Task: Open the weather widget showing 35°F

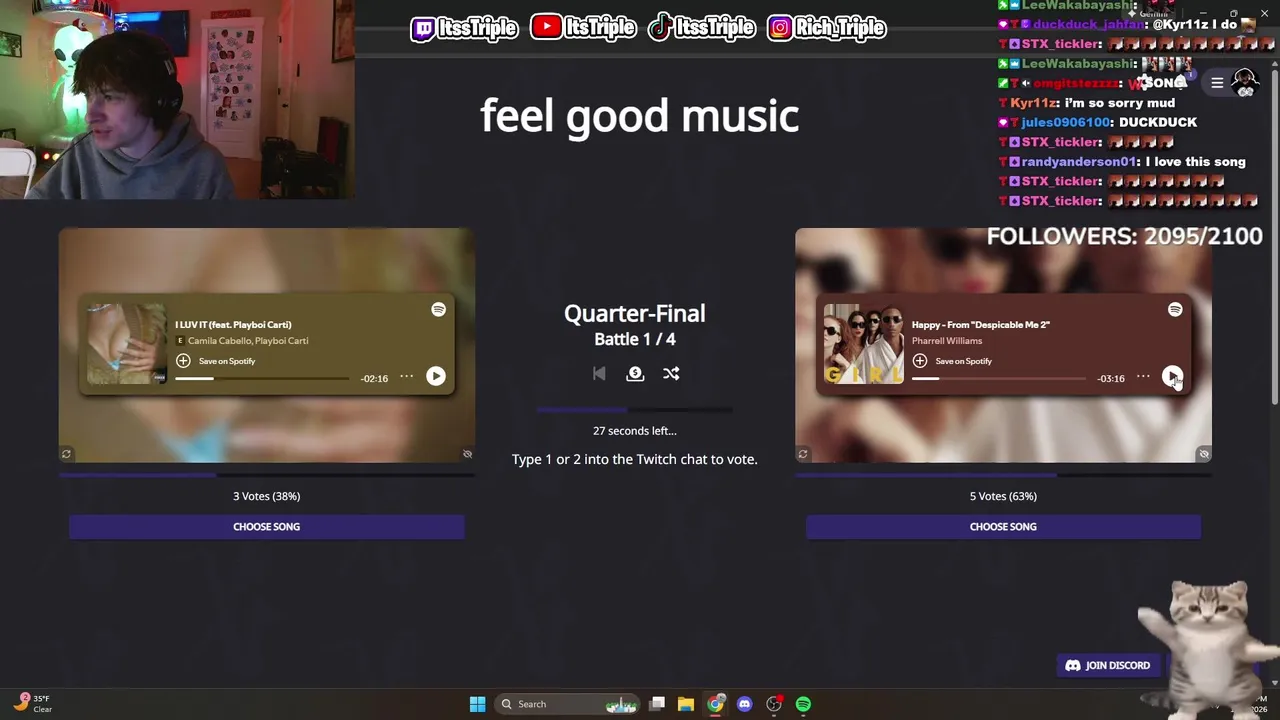Action: click(32, 703)
